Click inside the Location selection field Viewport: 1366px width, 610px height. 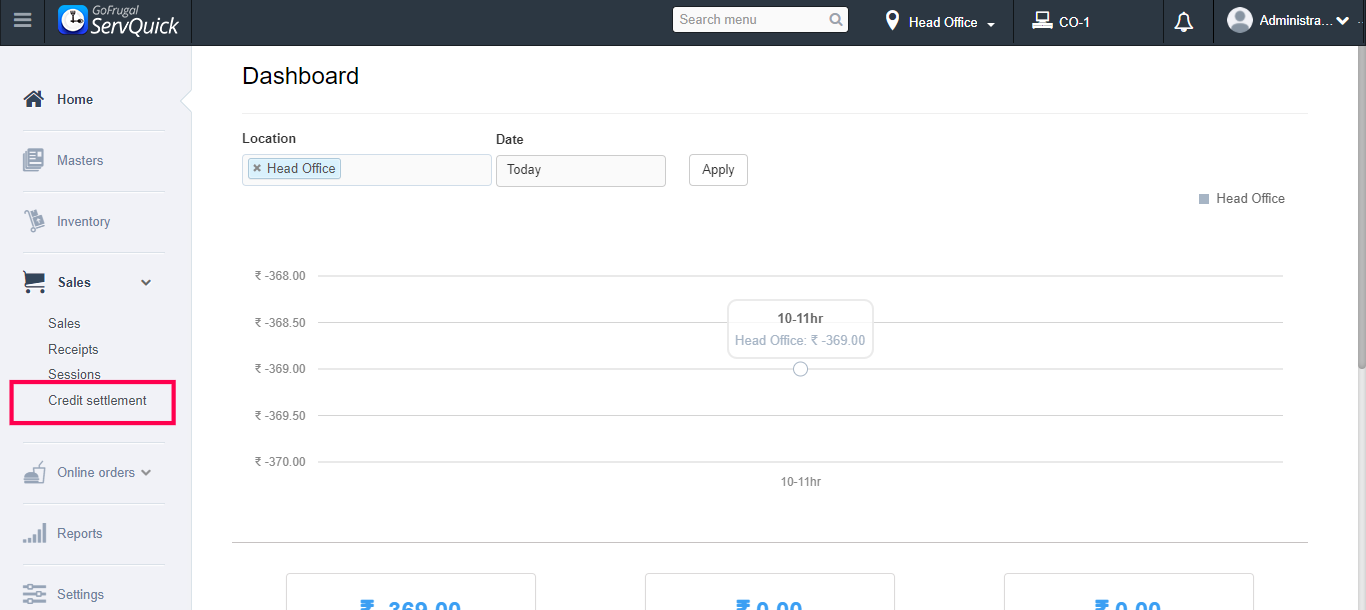pyautogui.click(x=367, y=170)
